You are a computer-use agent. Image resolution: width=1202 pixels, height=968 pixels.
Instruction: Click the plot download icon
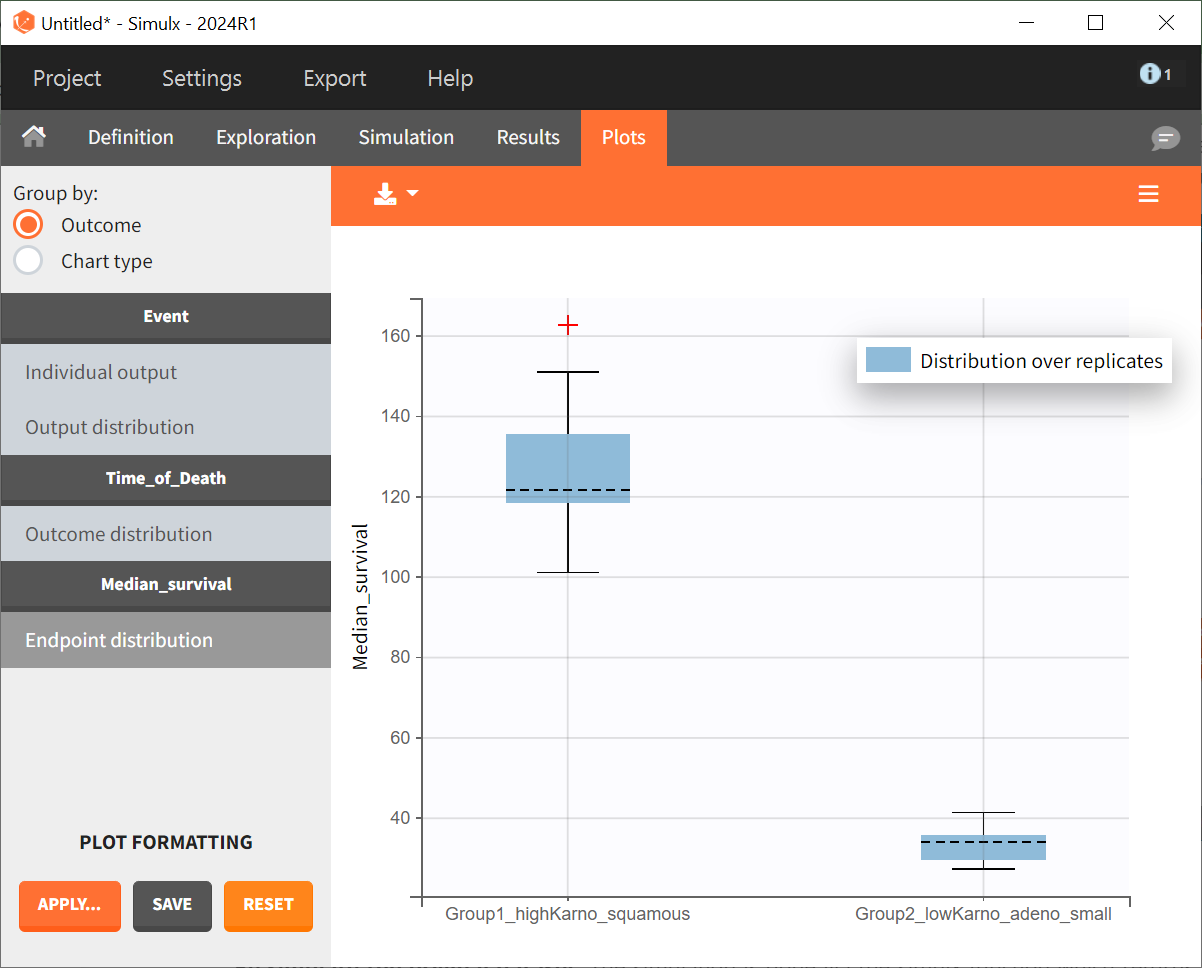pyautogui.click(x=385, y=194)
